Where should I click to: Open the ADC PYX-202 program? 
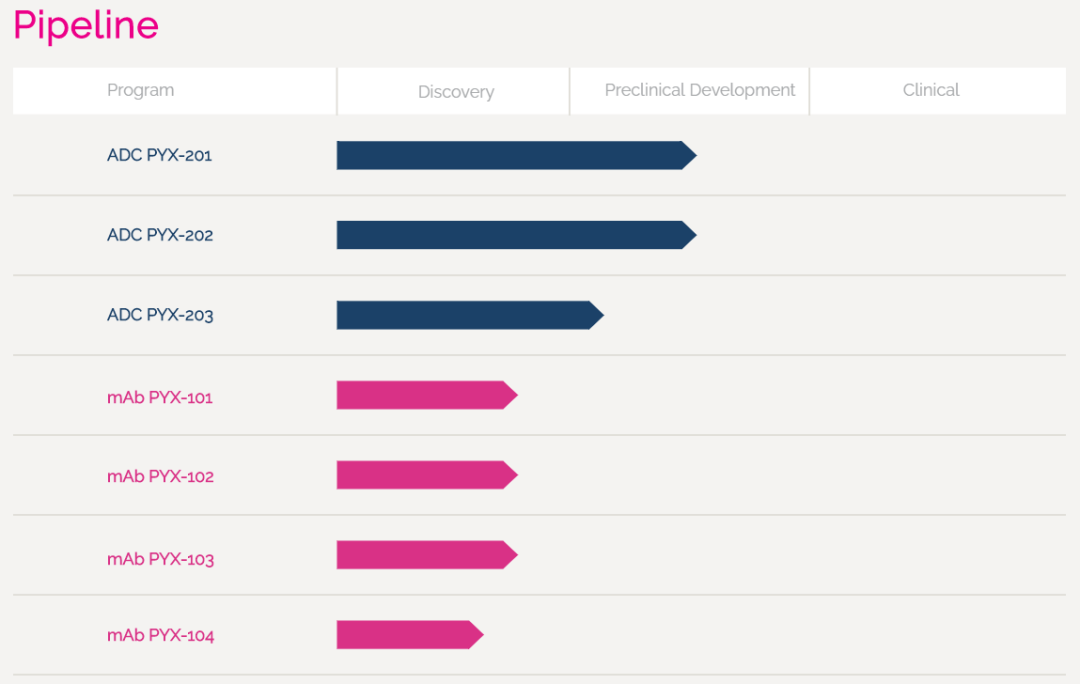point(159,235)
